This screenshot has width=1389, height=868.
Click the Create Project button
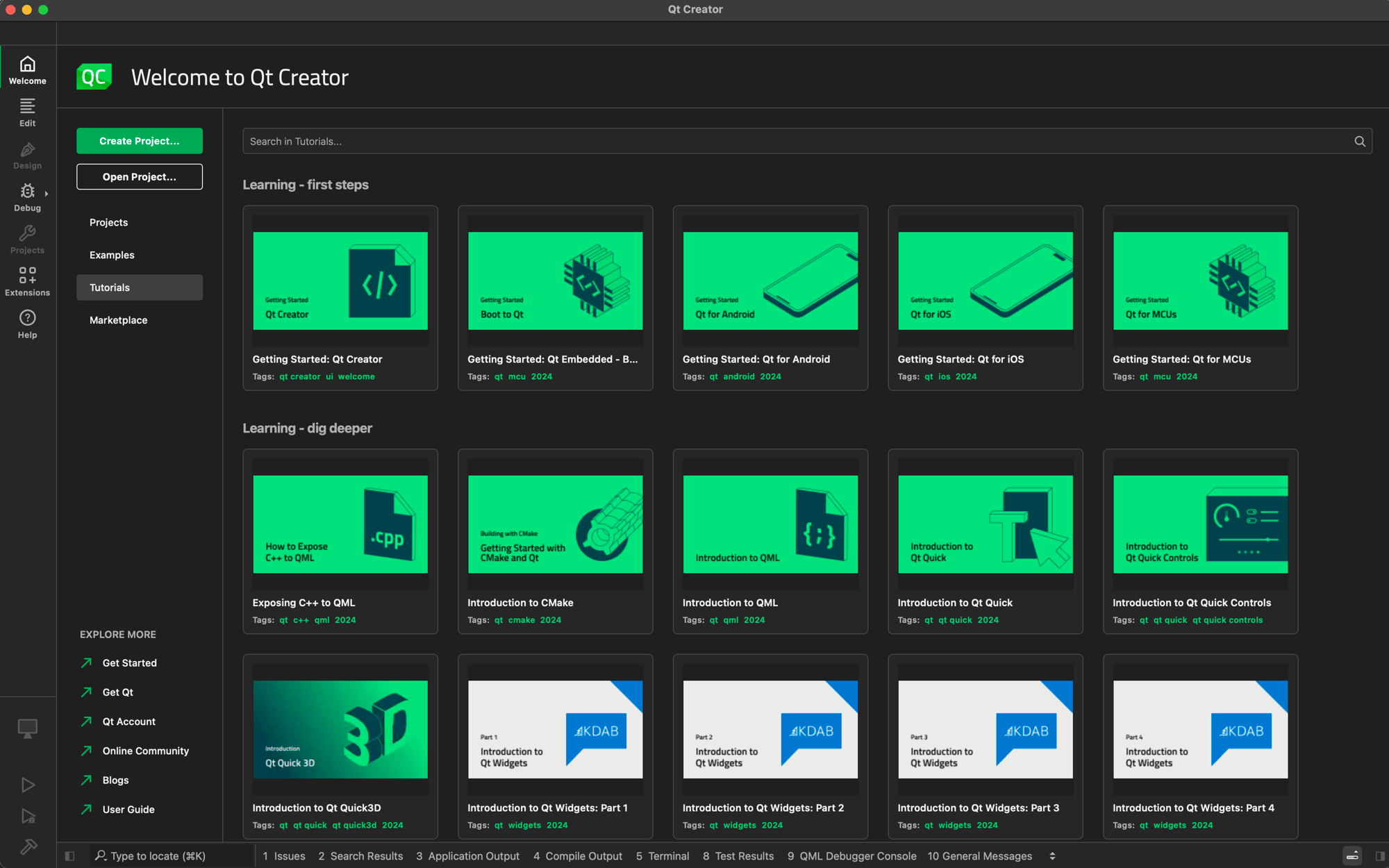click(139, 140)
